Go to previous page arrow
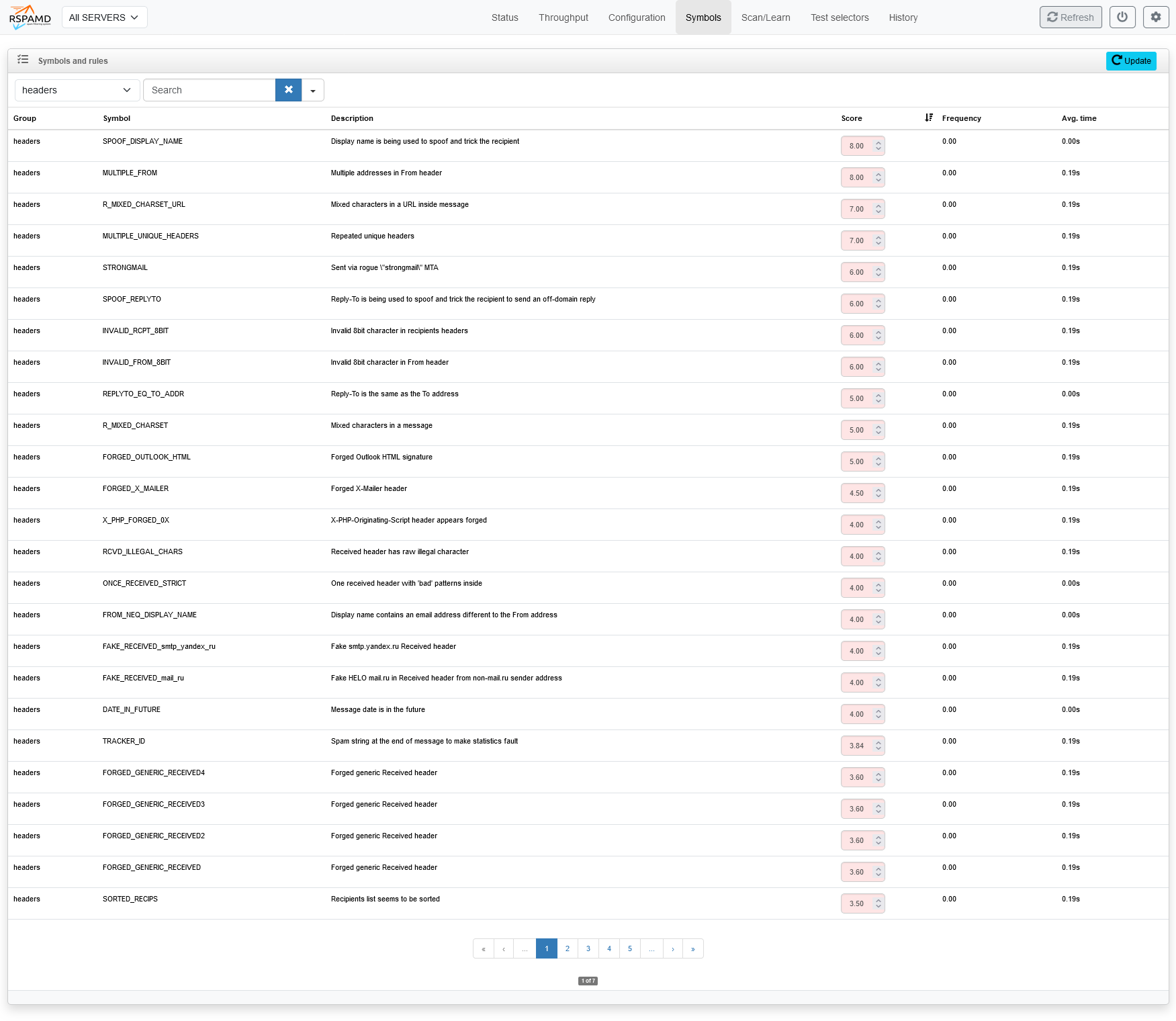Viewport: 1176px width, 1021px height. [504, 948]
